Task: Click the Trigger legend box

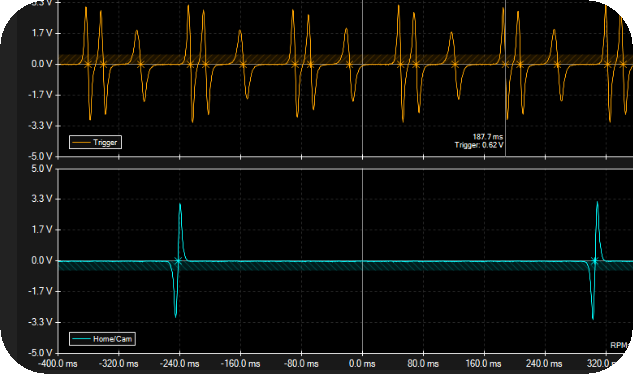Action: coord(95,142)
